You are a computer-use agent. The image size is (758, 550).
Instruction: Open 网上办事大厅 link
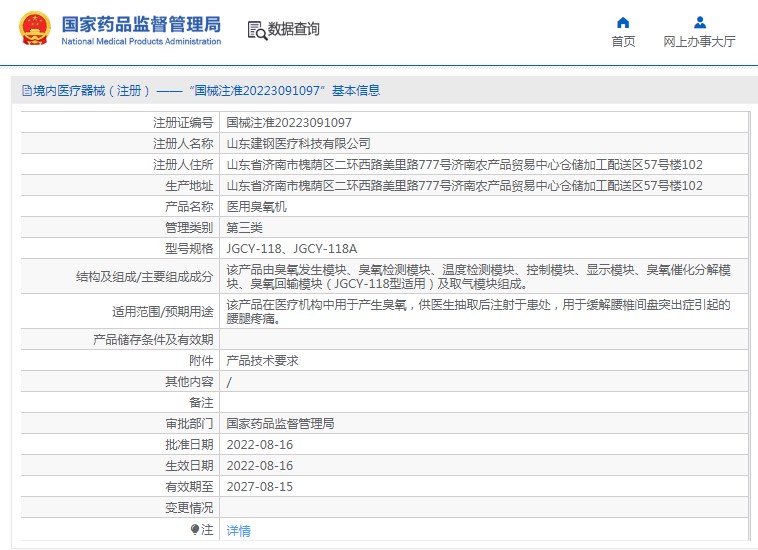(700, 42)
